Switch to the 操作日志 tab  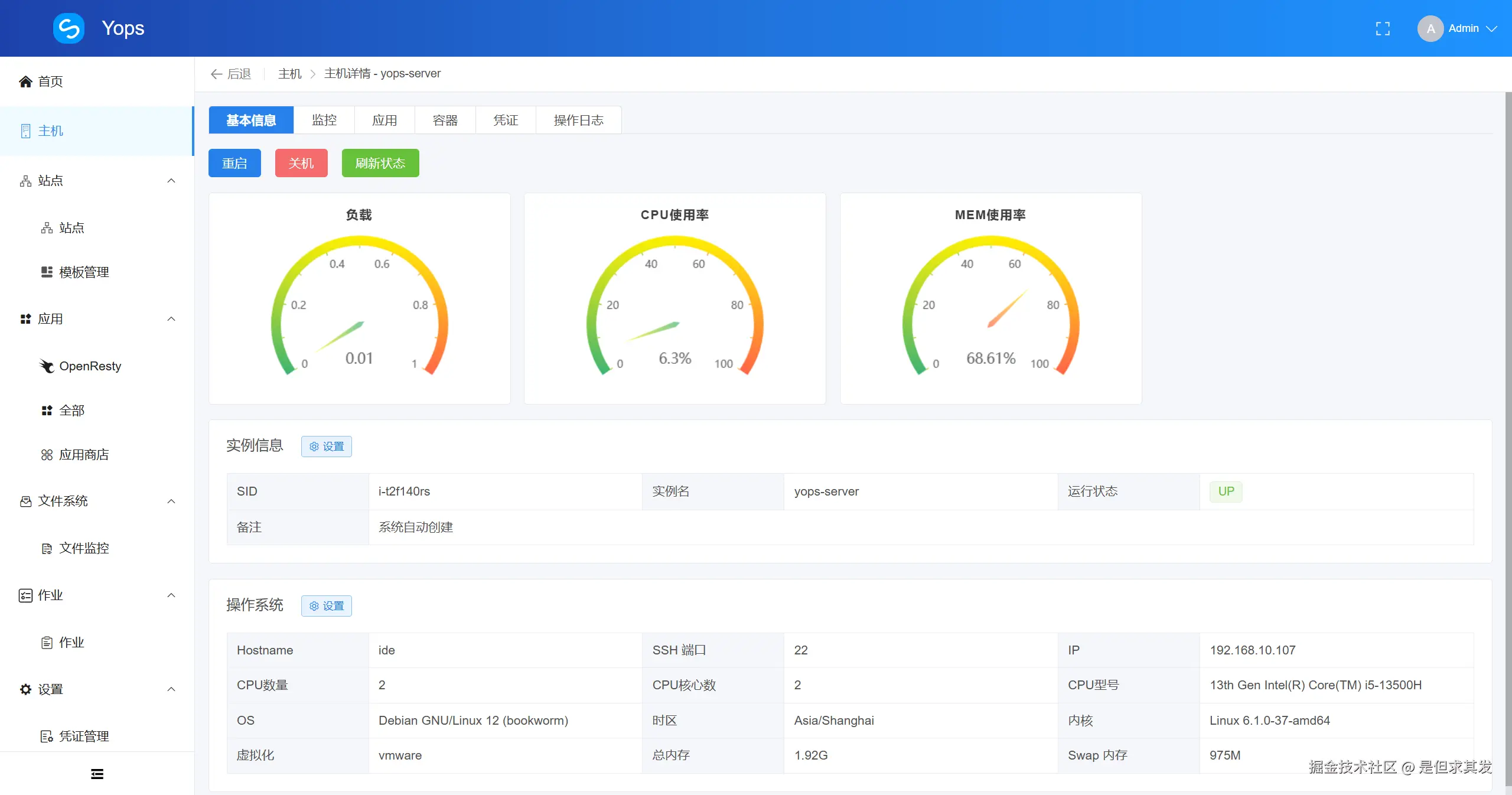pos(578,120)
